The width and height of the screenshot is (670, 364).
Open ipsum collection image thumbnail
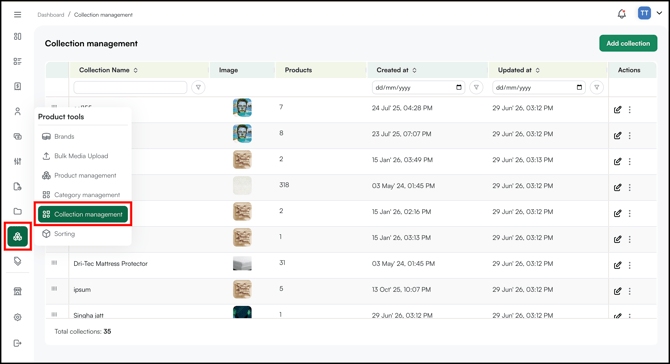tap(242, 289)
